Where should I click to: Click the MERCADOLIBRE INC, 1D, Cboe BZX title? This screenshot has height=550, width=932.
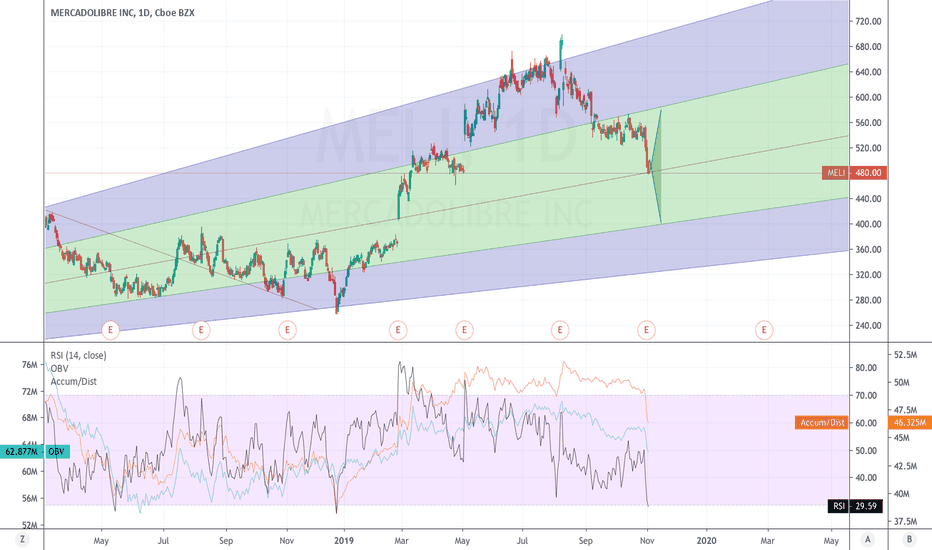point(122,12)
